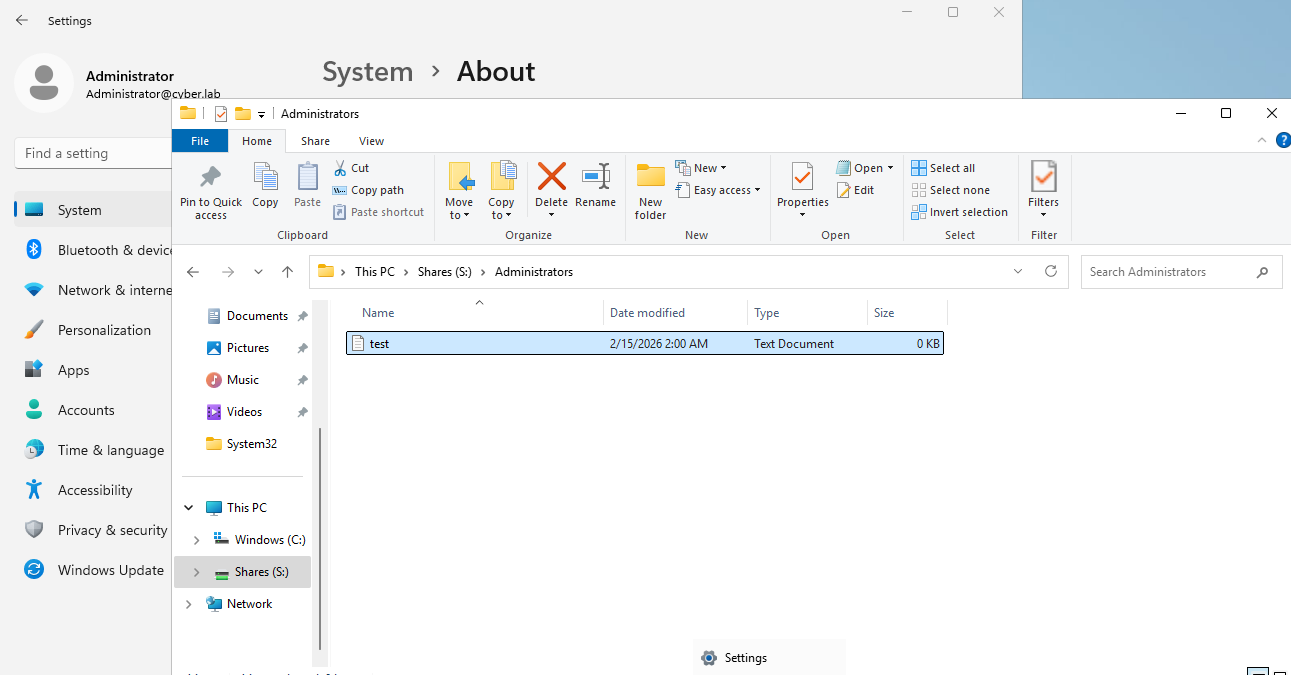Open the File menu tab
Screen dimensions: 1291x675
click(x=200, y=141)
